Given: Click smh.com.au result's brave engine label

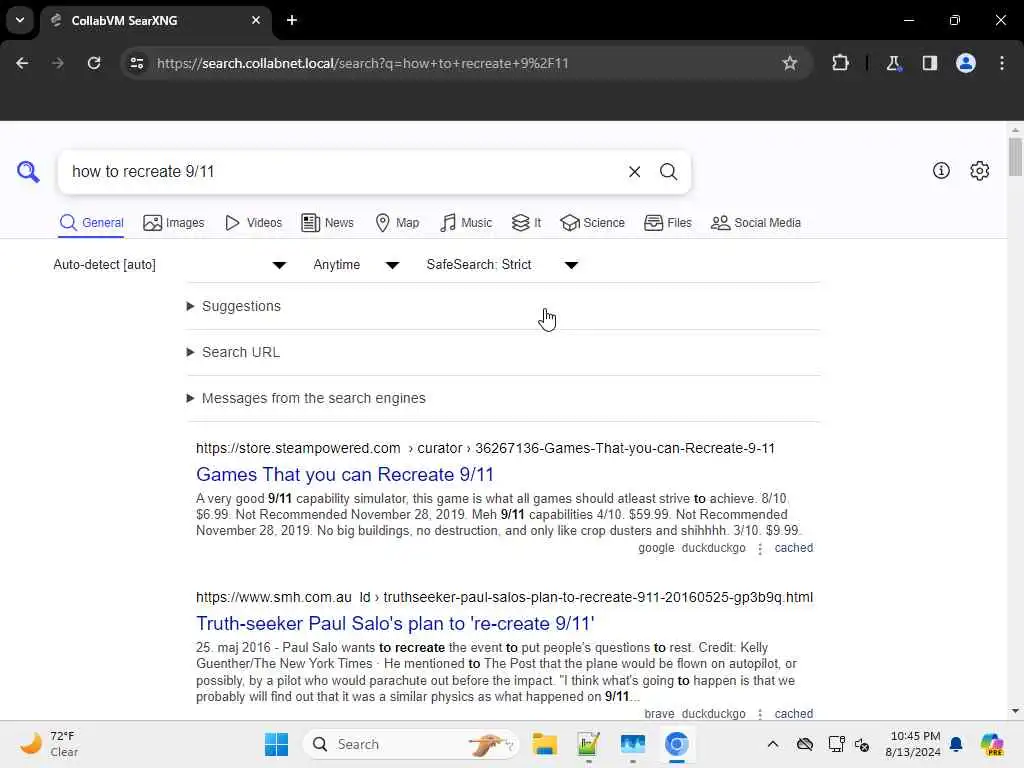Looking at the screenshot, I should pos(659,714).
